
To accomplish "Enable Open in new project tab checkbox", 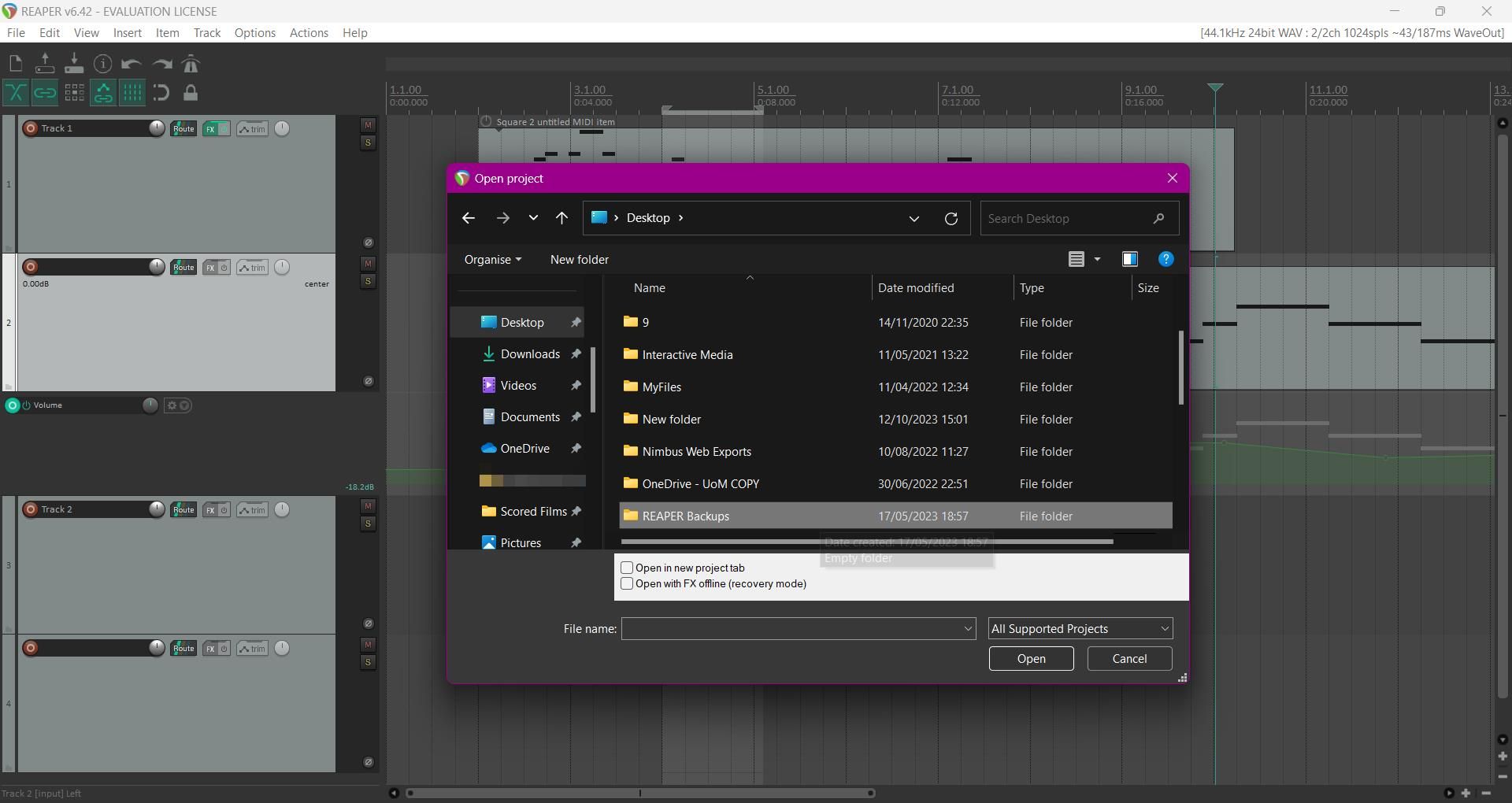I will click(628, 568).
